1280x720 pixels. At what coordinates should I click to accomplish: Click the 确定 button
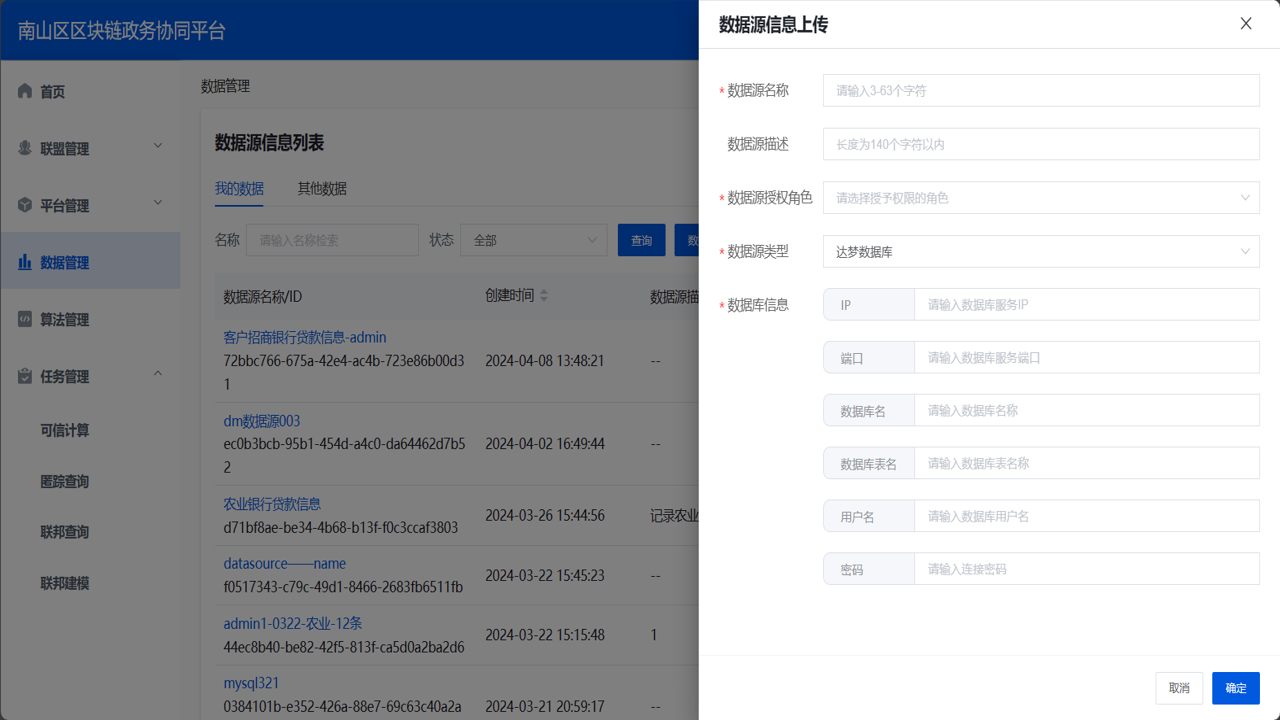pos(1236,688)
